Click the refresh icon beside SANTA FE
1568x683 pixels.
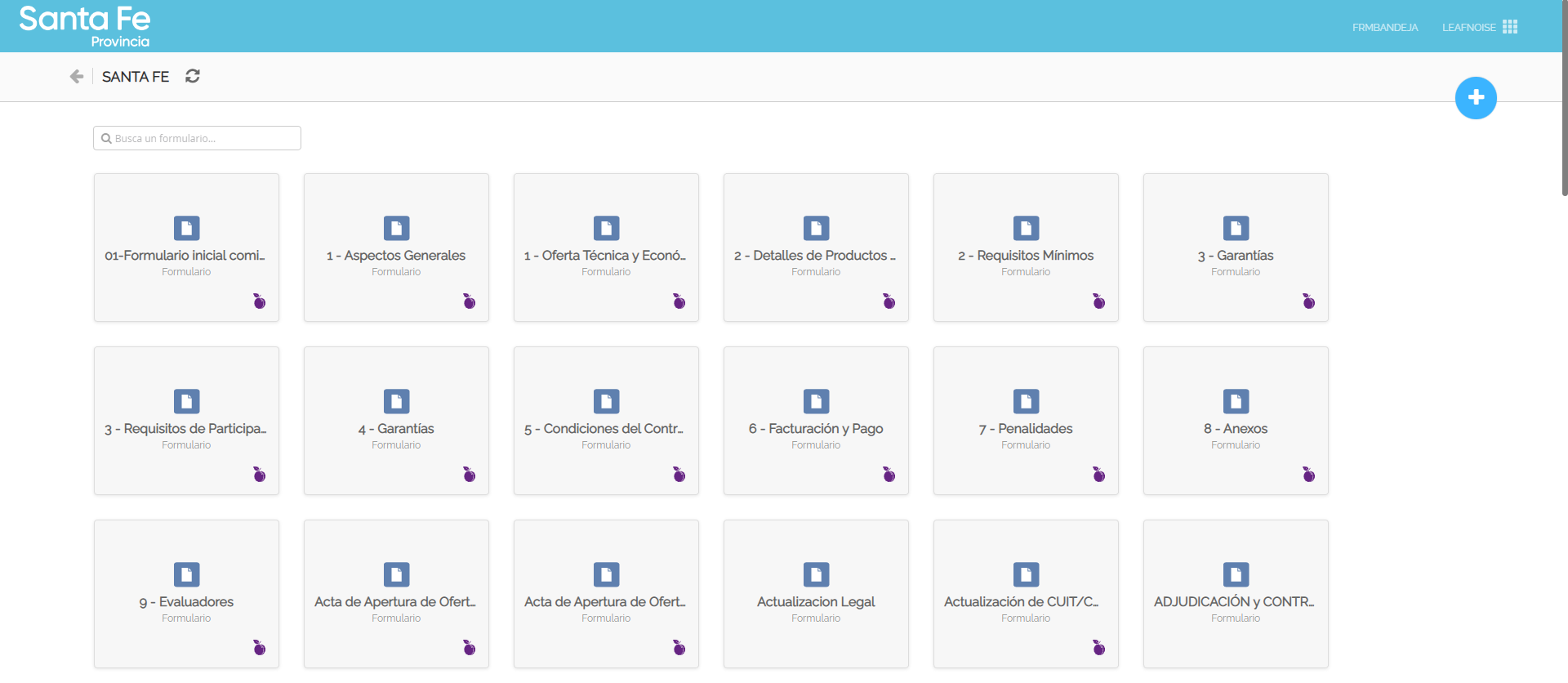click(193, 76)
